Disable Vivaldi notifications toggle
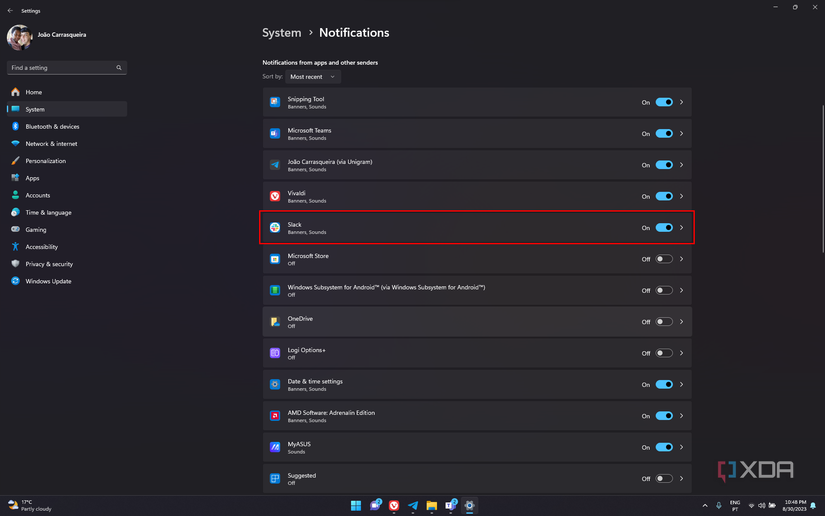The width and height of the screenshot is (825, 516). pos(664,196)
